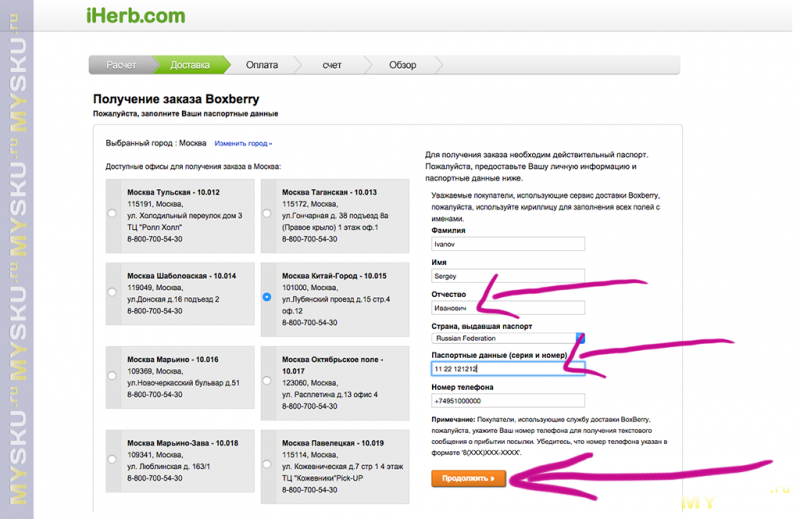Click the Отчество text field

tap(508, 308)
